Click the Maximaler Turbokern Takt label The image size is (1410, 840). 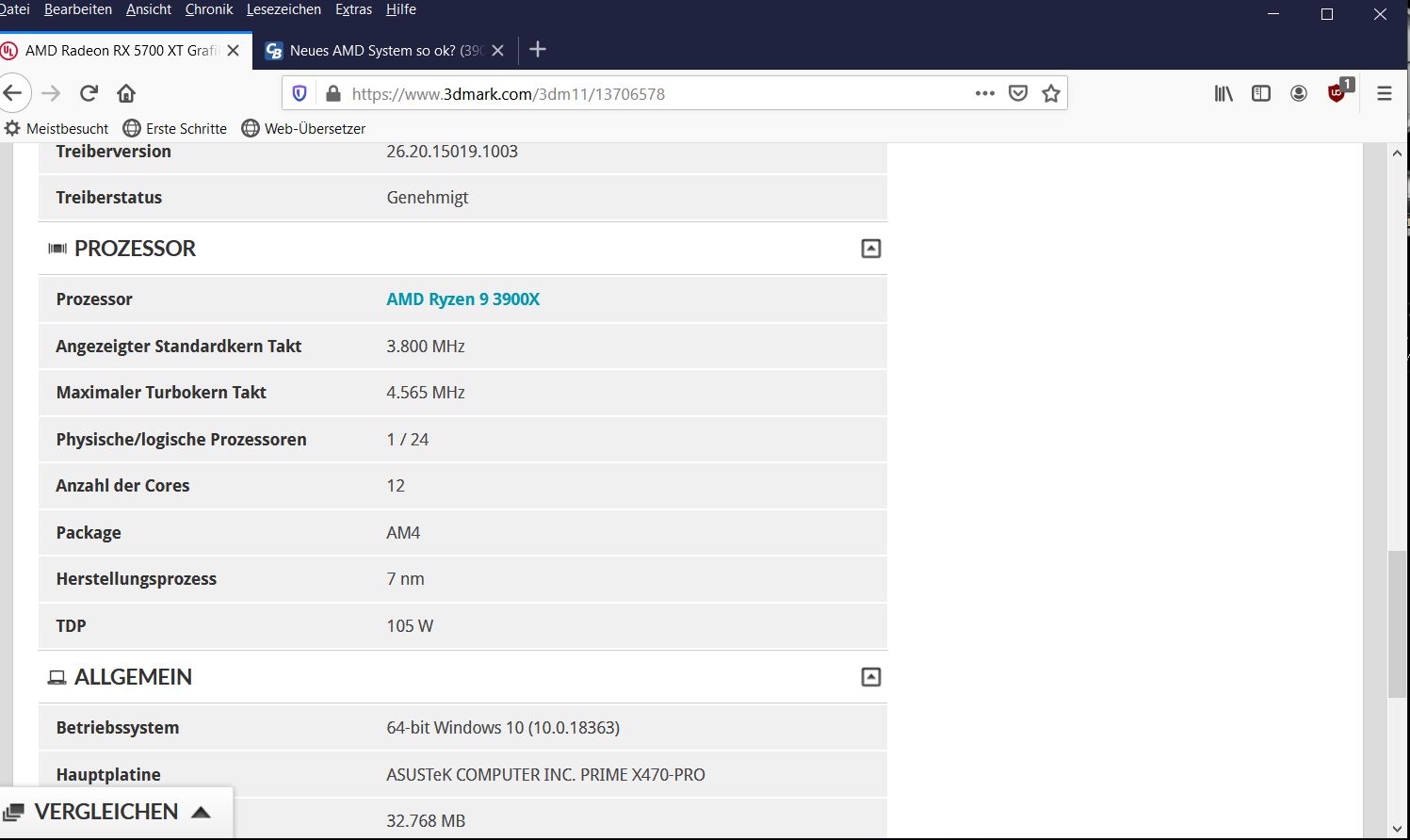tap(161, 393)
